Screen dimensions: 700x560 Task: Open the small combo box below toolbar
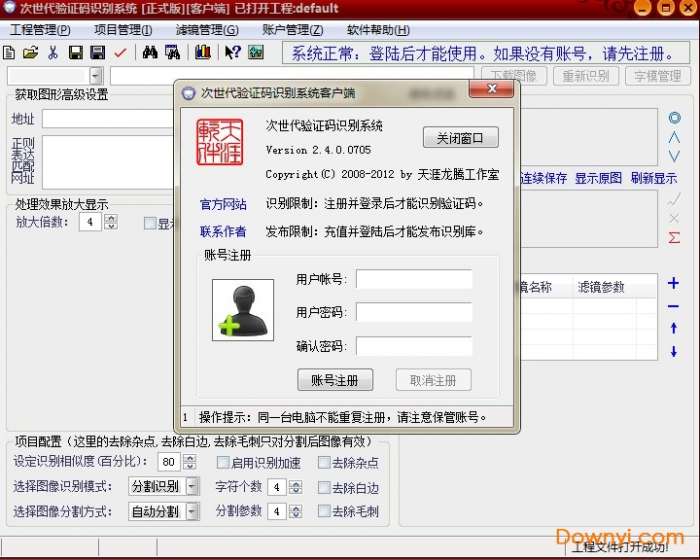(96, 76)
